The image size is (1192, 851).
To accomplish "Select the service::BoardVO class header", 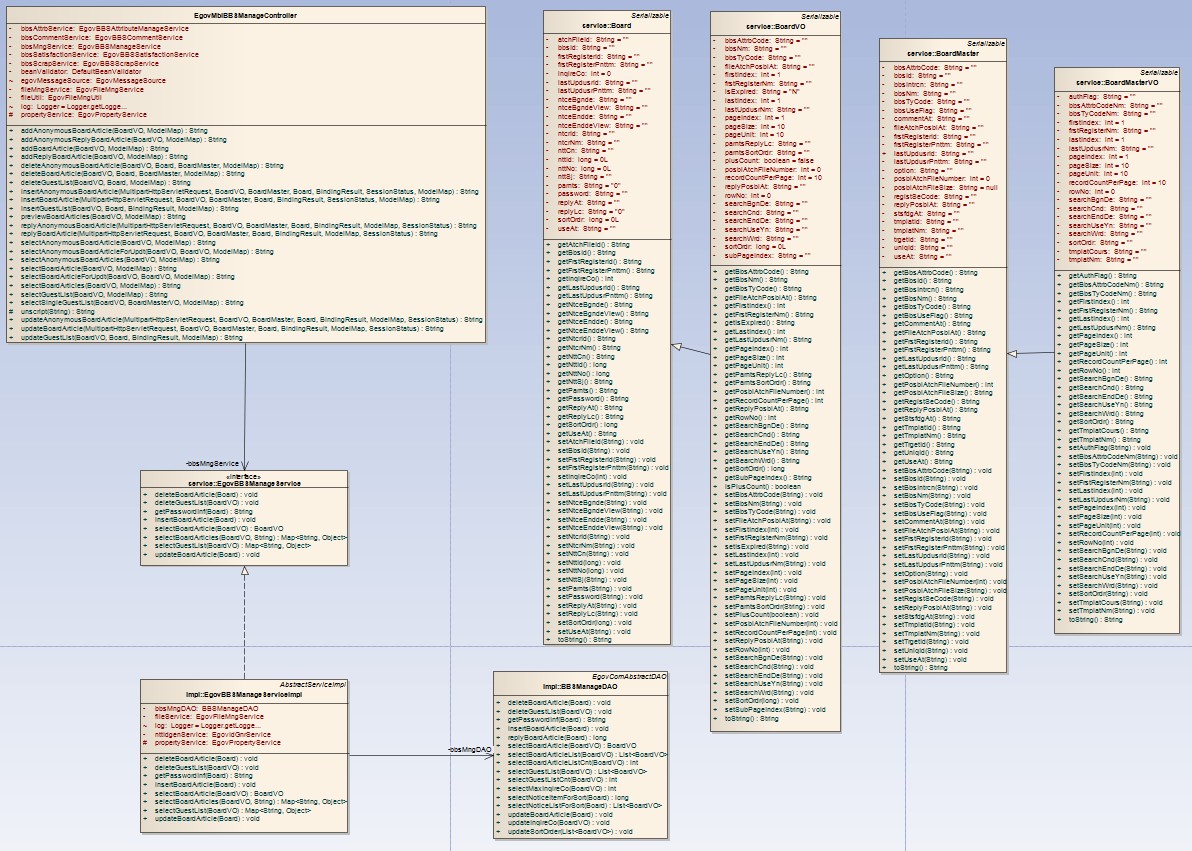I will click(x=776, y=25).
